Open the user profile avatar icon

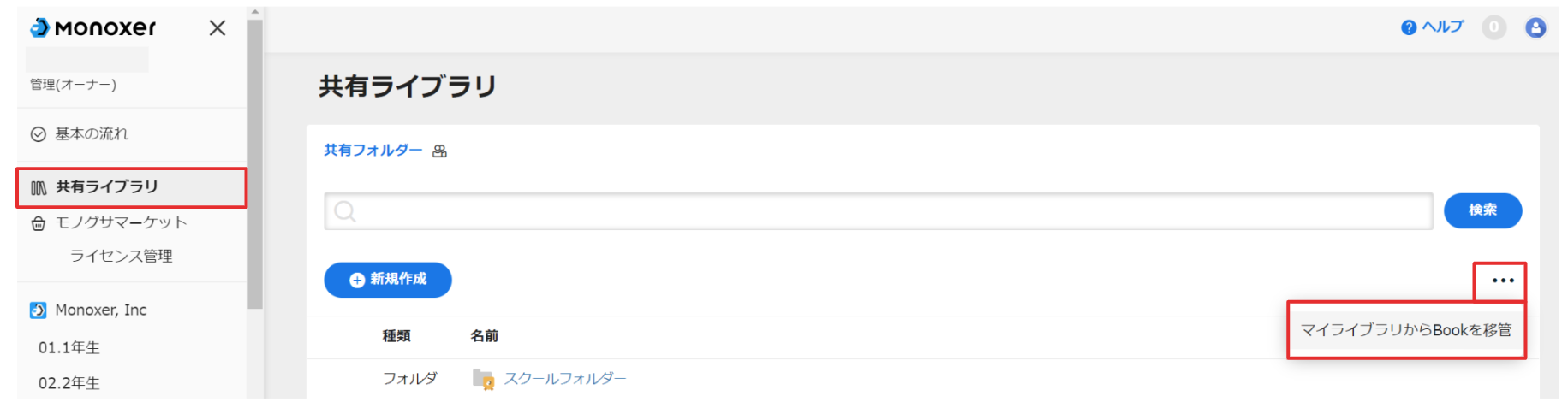1536,27
